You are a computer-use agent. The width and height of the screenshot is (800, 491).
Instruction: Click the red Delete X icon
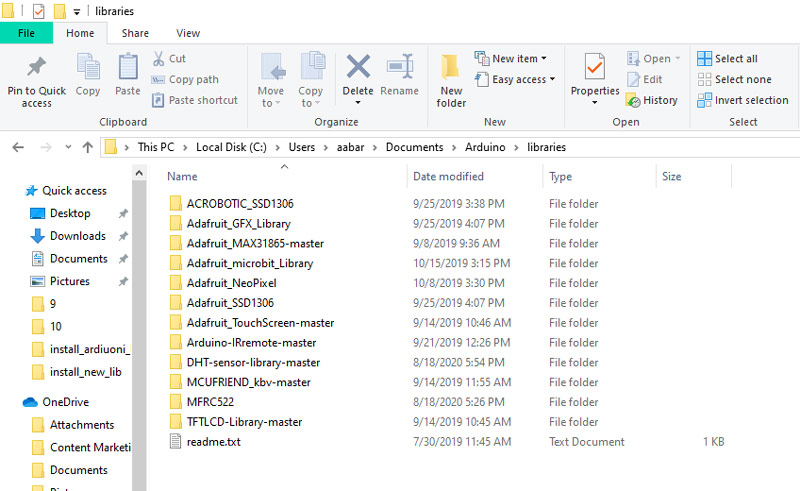pos(358,66)
